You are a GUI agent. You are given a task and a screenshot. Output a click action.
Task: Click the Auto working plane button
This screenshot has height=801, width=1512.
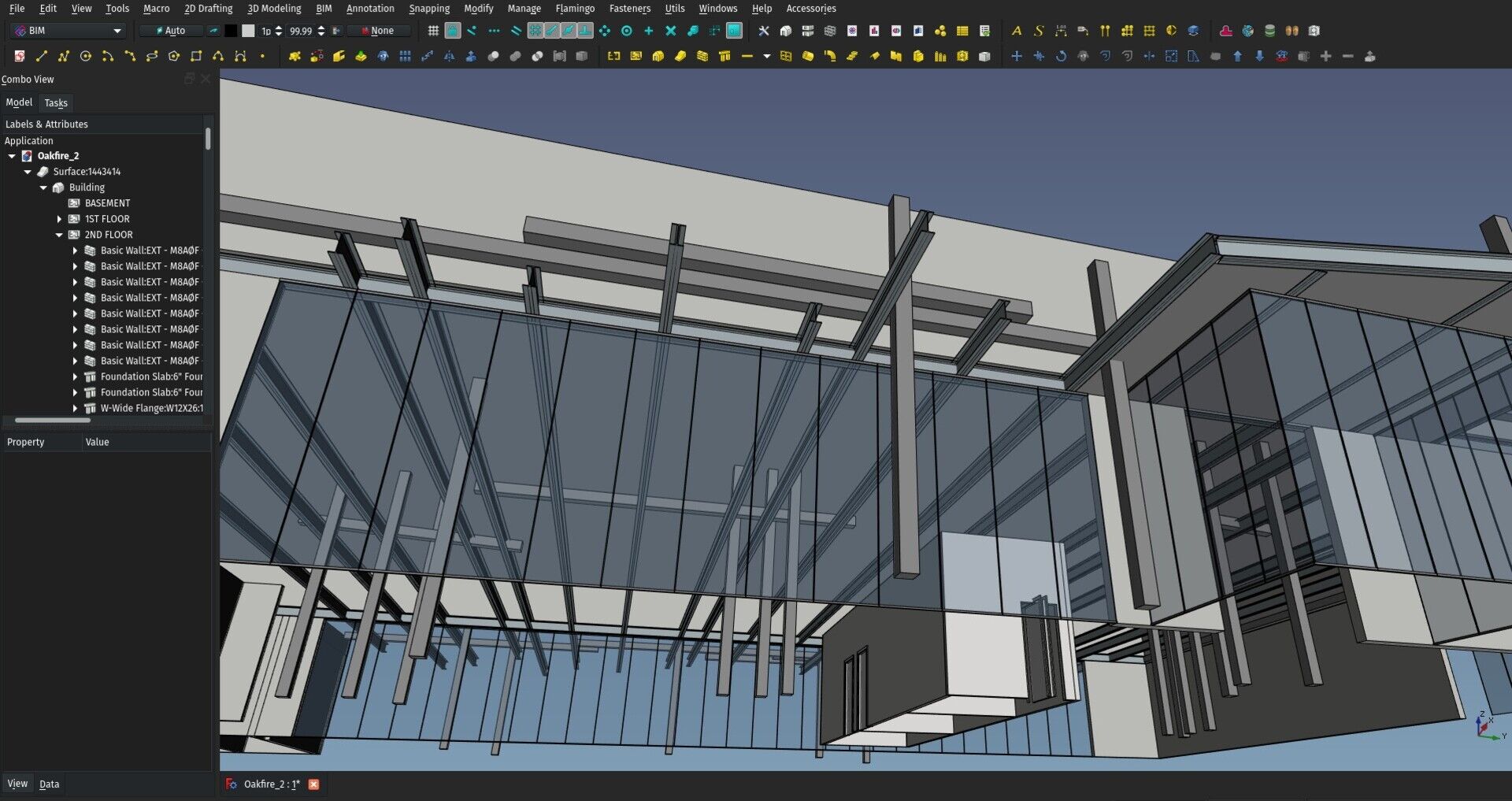[171, 31]
